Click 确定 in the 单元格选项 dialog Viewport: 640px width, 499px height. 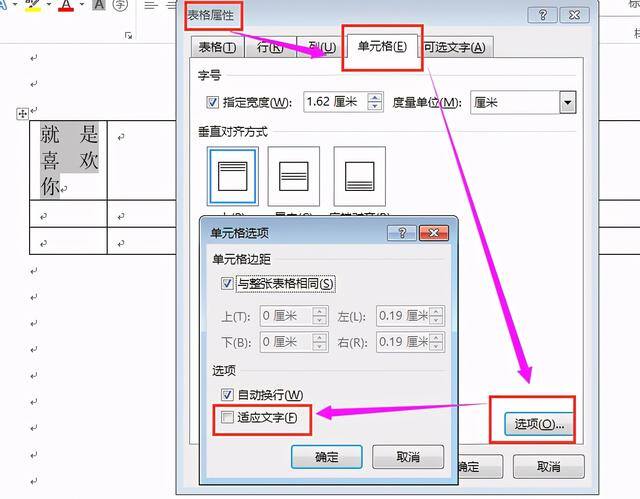click(327, 457)
